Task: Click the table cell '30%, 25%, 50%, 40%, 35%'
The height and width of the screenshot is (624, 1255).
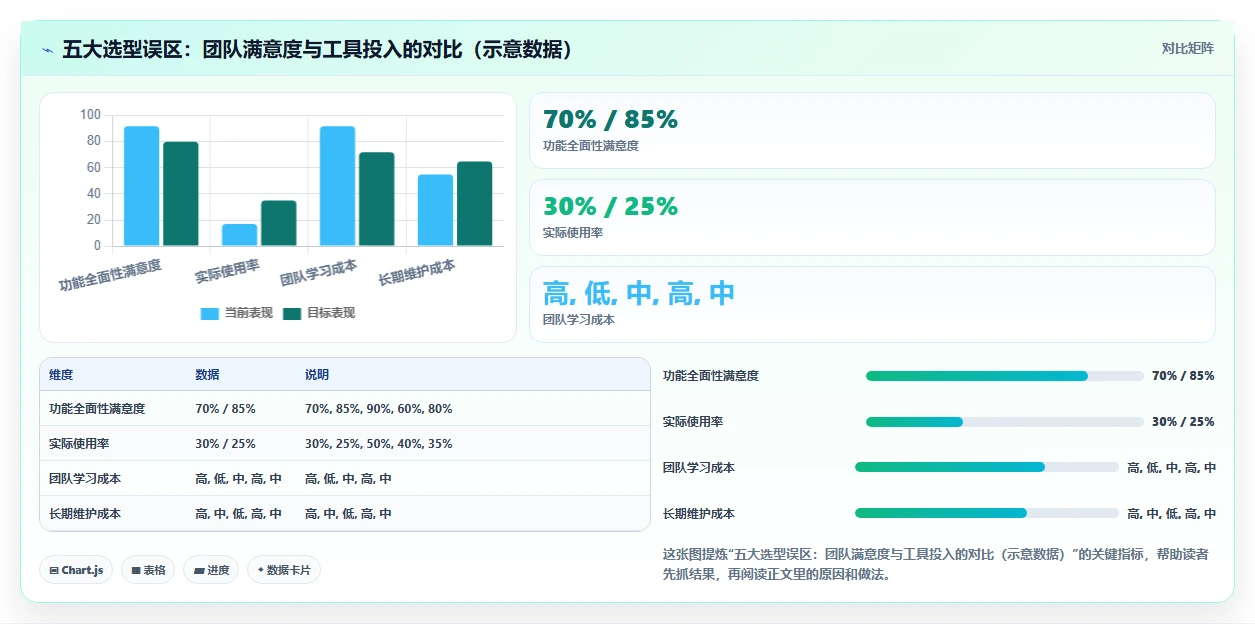Action: pos(378,444)
